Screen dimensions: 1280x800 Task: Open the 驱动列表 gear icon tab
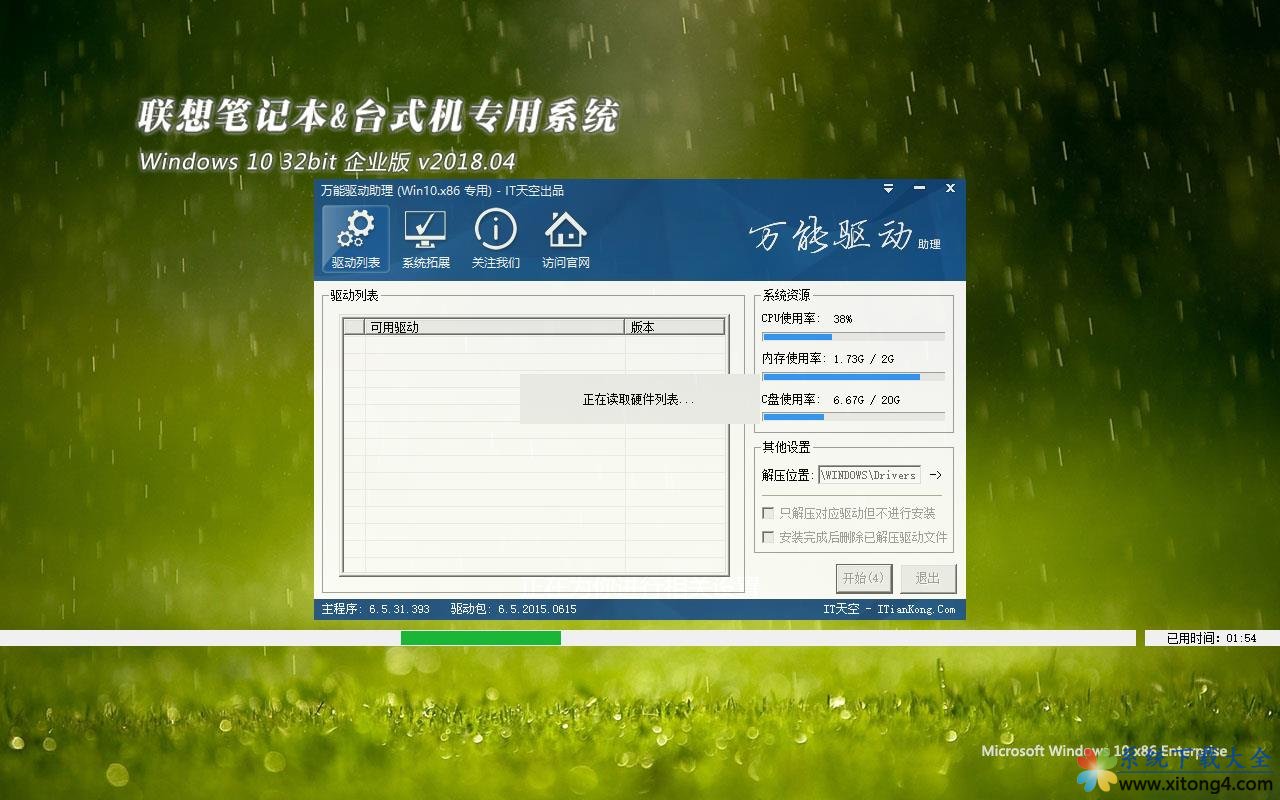(355, 239)
